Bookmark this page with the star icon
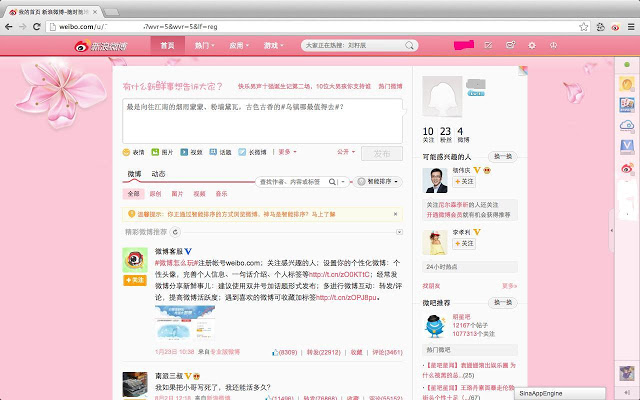The height and width of the screenshot is (400, 640). click(x=584, y=27)
